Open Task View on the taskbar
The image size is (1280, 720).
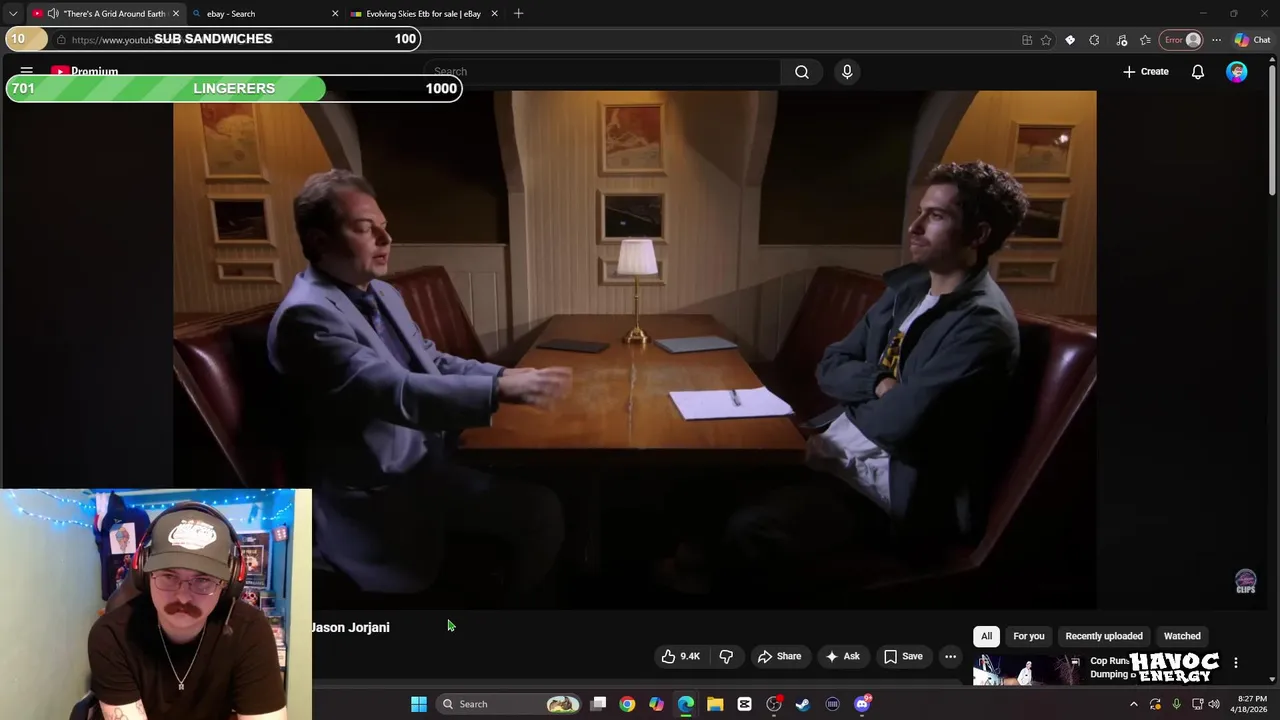598,704
